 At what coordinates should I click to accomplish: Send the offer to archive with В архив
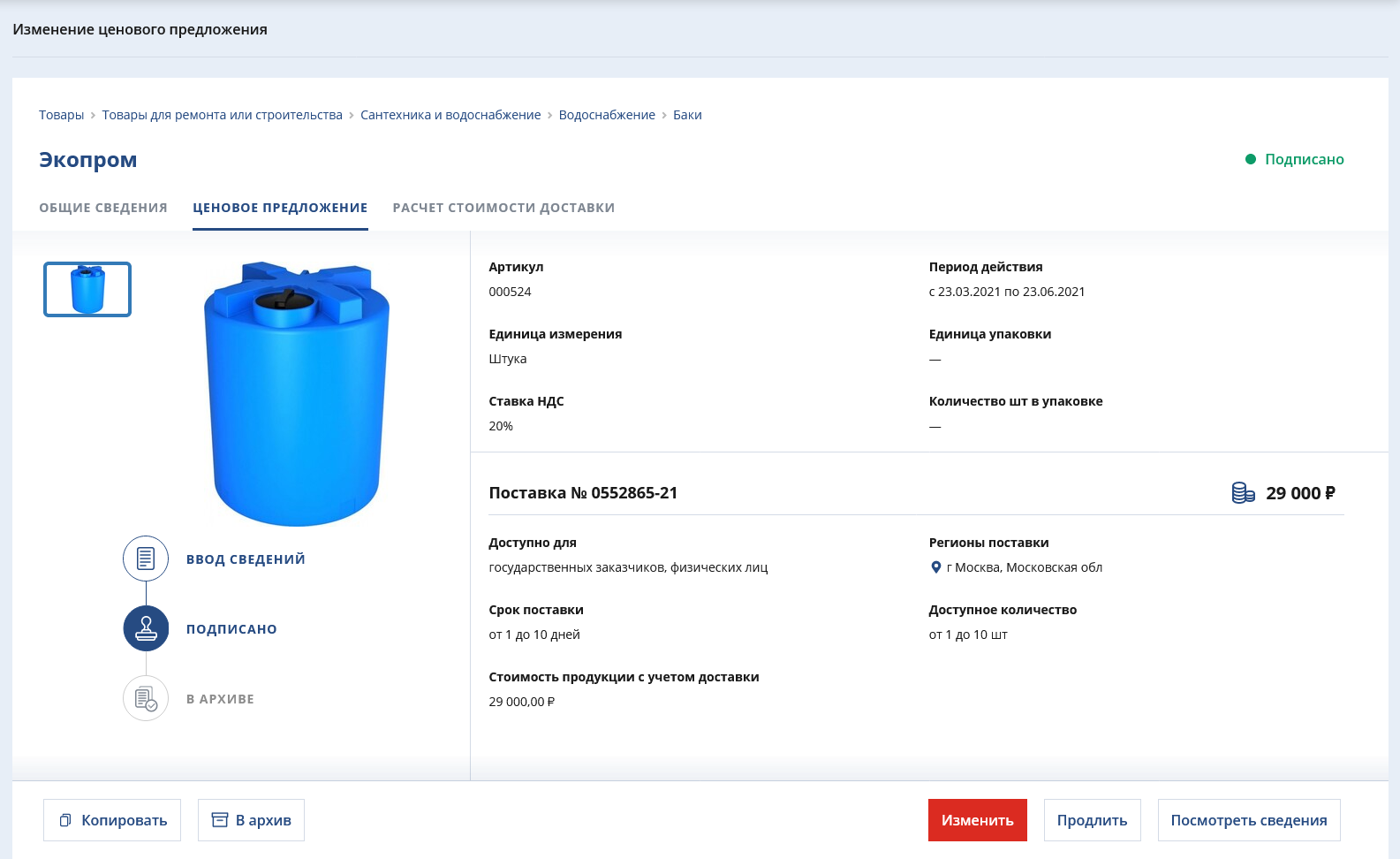click(x=251, y=820)
